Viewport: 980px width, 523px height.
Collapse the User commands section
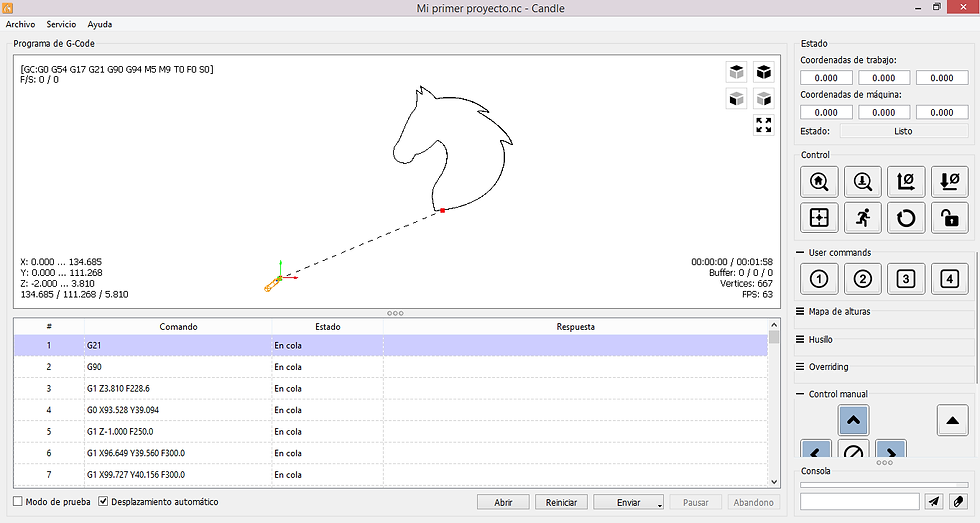click(800, 252)
